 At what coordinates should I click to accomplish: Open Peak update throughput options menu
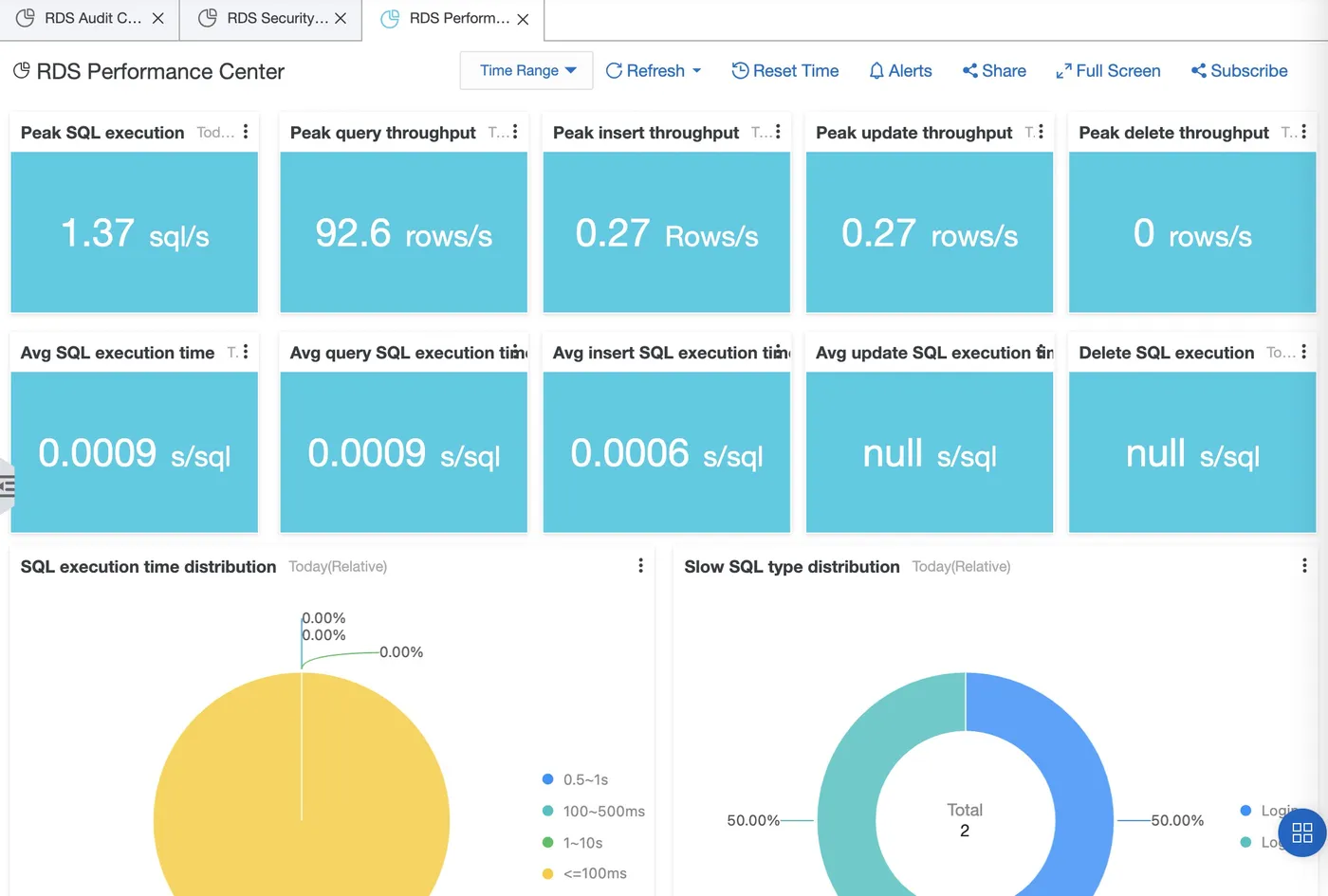point(1041,132)
